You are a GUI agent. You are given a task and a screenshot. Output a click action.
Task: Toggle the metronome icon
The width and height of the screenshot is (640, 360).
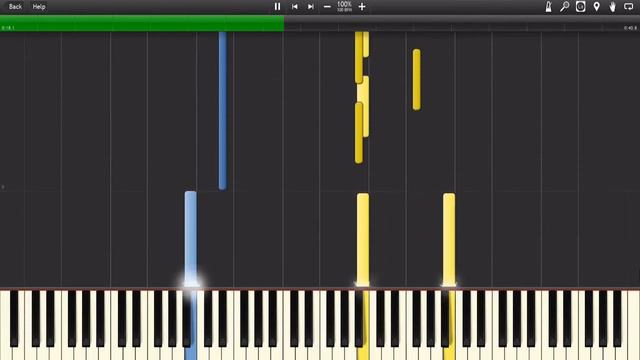point(549,7)
